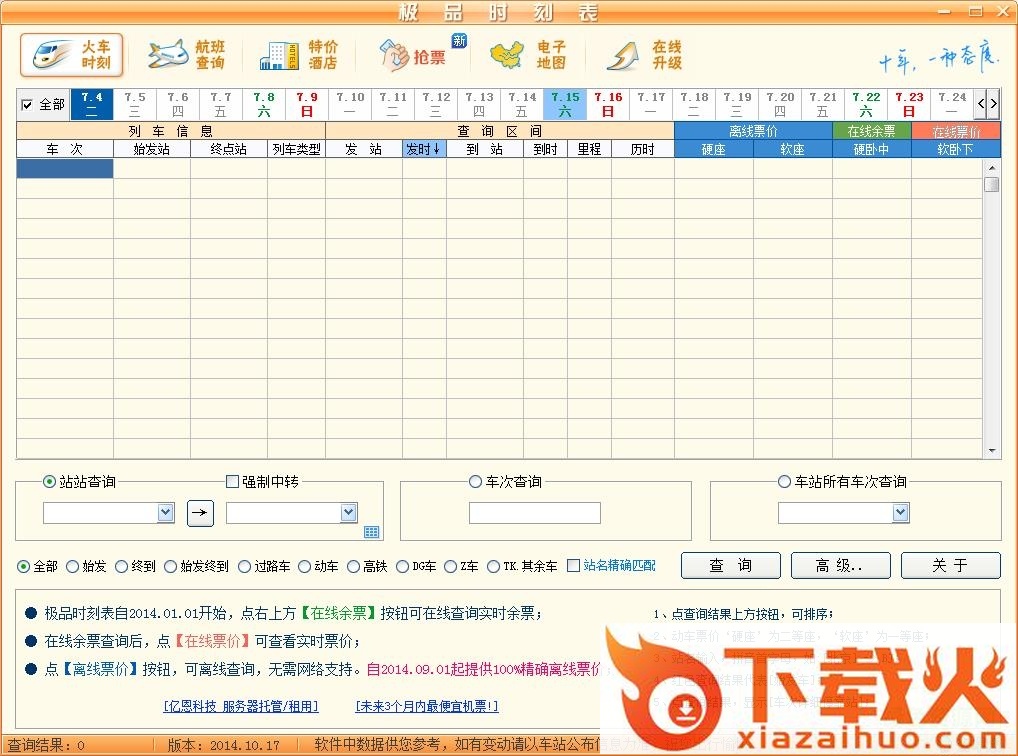
Task: Open the 电子地图 electronic map
Action: (528, 55)
